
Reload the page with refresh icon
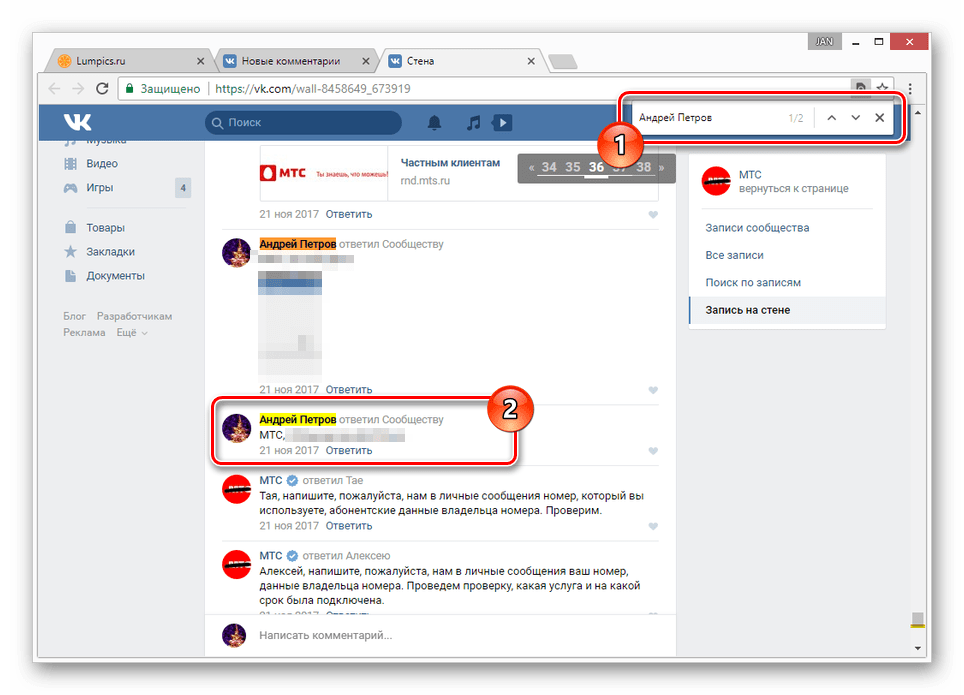(102, 89)
